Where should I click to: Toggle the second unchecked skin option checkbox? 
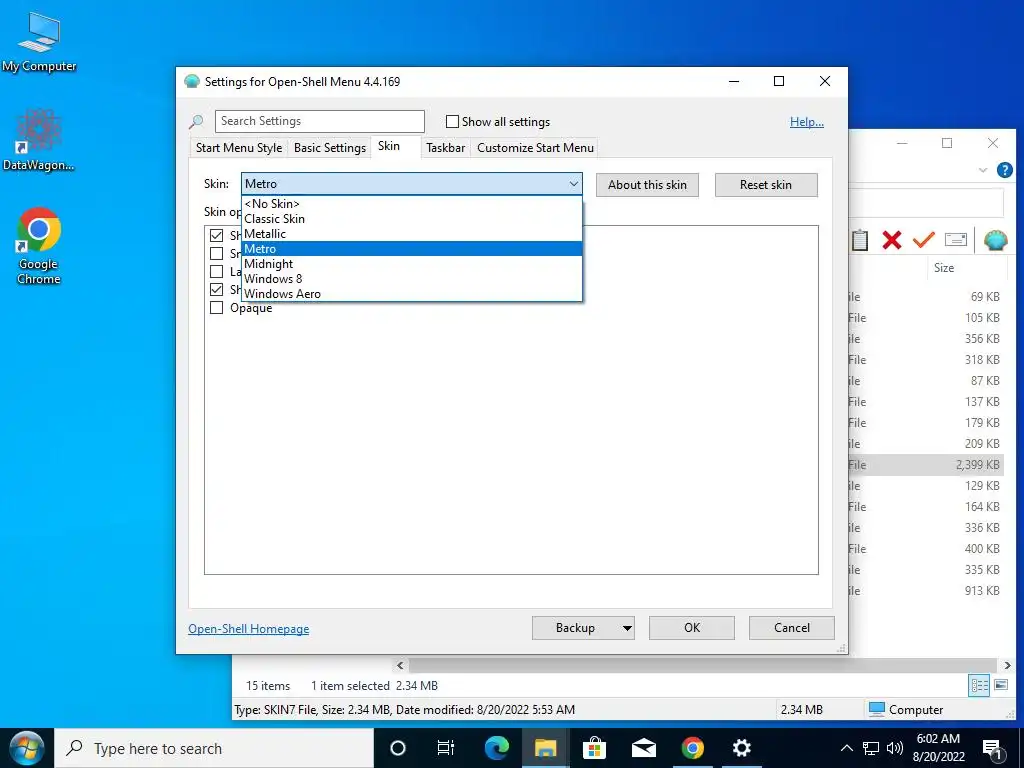pyautogui.click(x=217, y=253)
